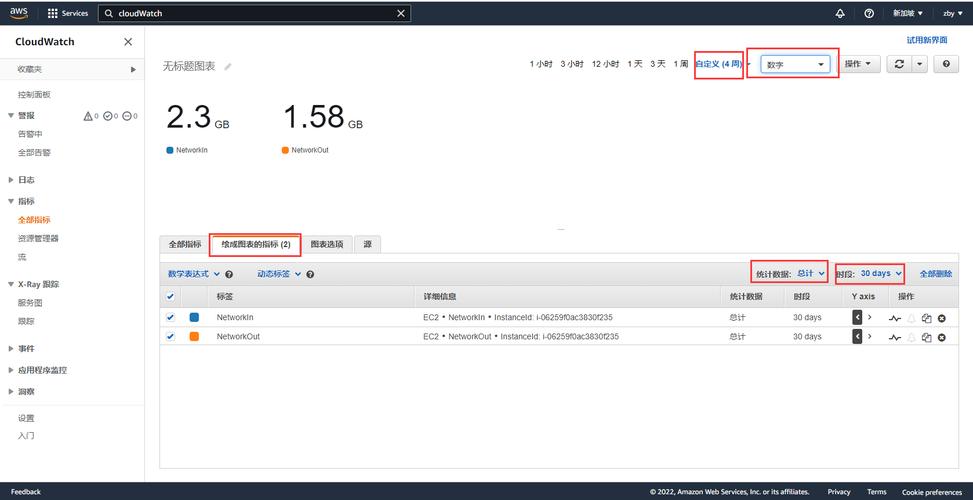Uncheck the NetworkIn metric checkbox
The height and width of the screenshot is (500, 973).
[170, 317]
